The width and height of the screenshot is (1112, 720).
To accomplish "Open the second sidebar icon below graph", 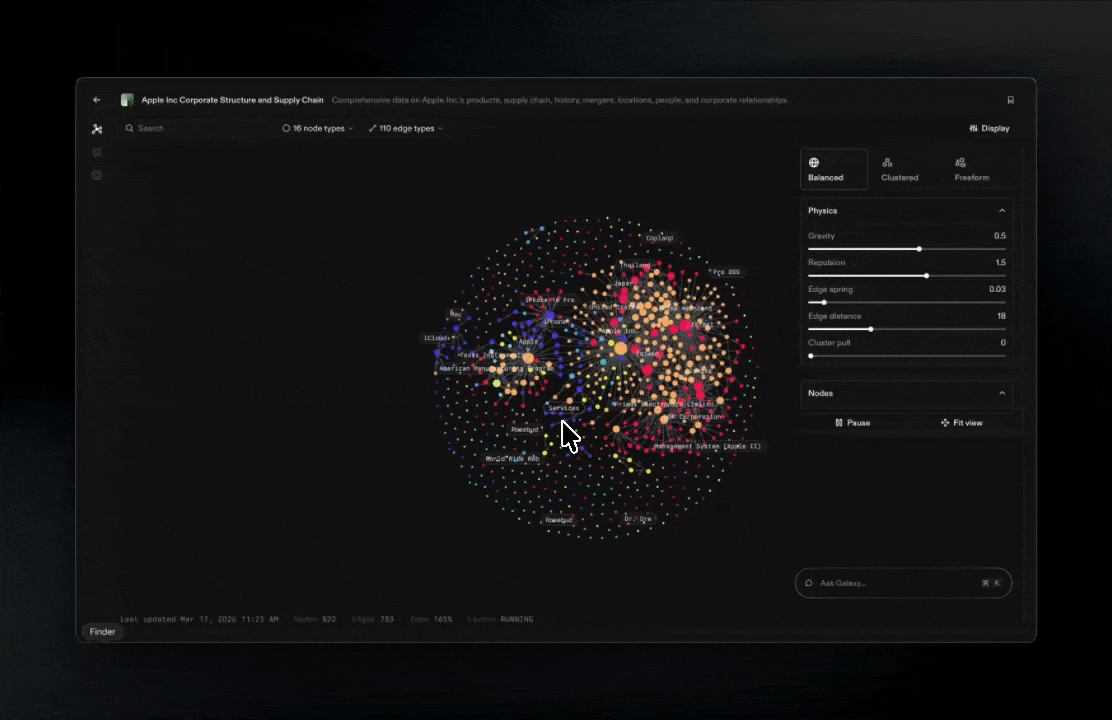I will [97, 153].
